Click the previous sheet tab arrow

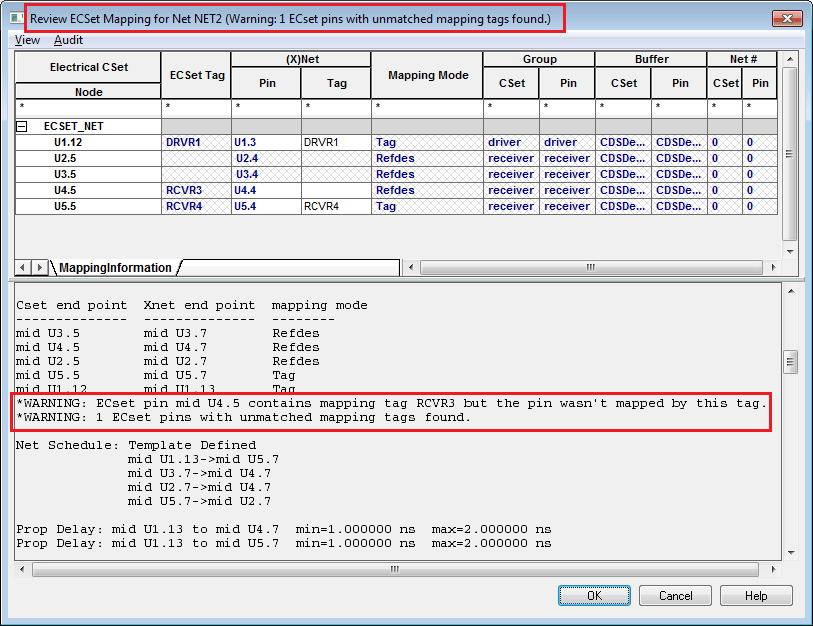22,268
